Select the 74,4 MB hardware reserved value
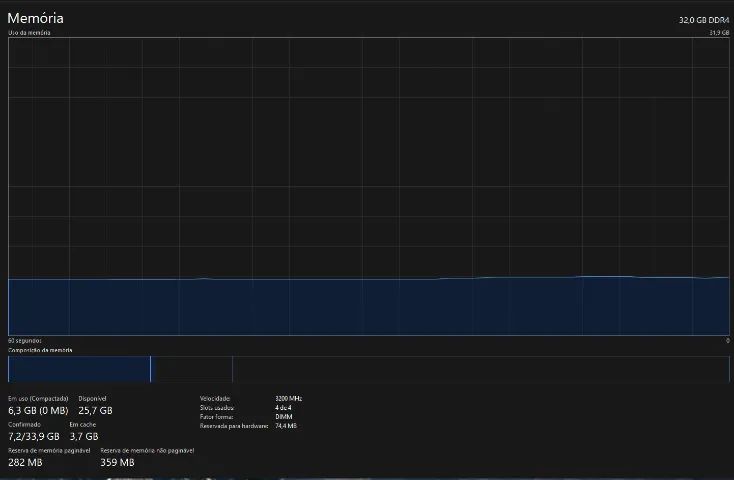Screen dimensions: 734x480 pyautogui.click(x=286, y=426)
